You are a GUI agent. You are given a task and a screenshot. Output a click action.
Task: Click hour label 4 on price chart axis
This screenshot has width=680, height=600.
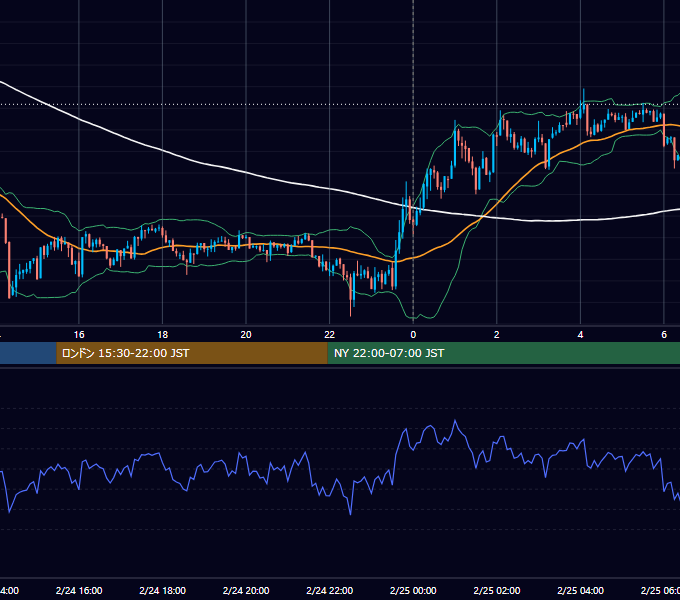click(580, 335)
